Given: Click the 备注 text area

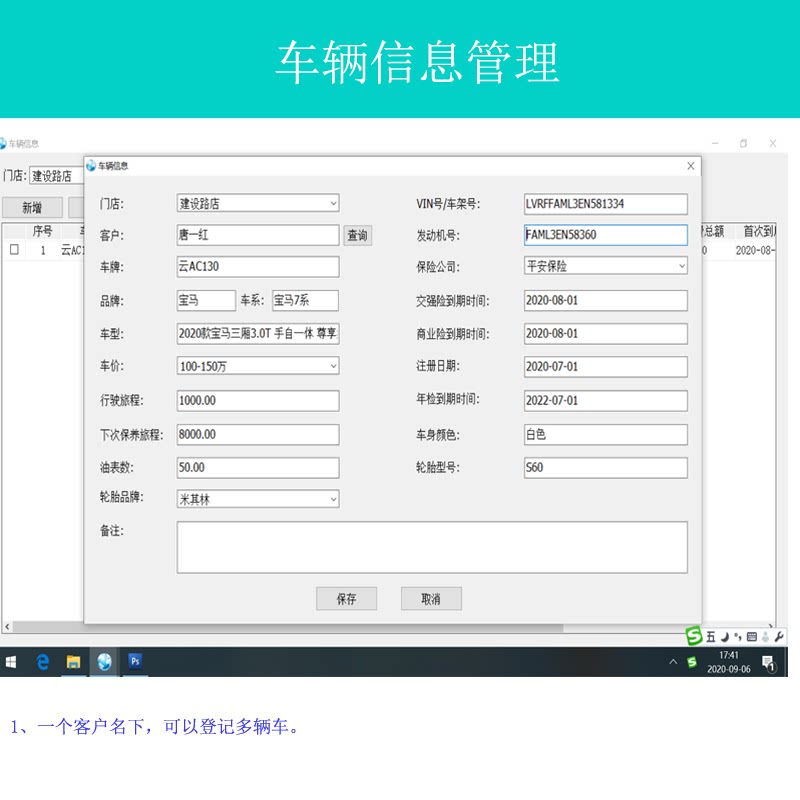Looking at the screenshot, I should (x=432, y=547).
